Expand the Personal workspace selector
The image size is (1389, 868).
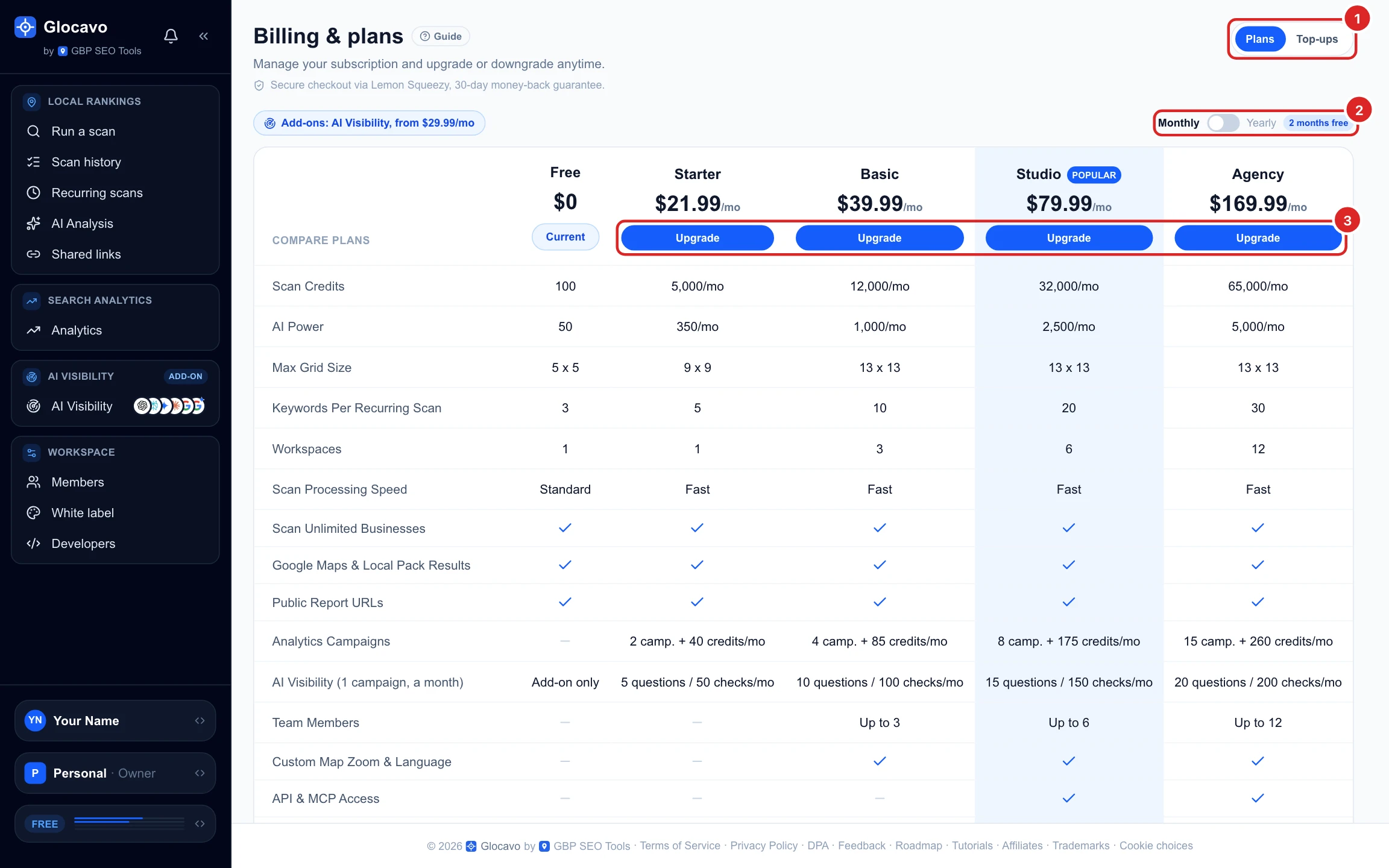tap(115, 773)
